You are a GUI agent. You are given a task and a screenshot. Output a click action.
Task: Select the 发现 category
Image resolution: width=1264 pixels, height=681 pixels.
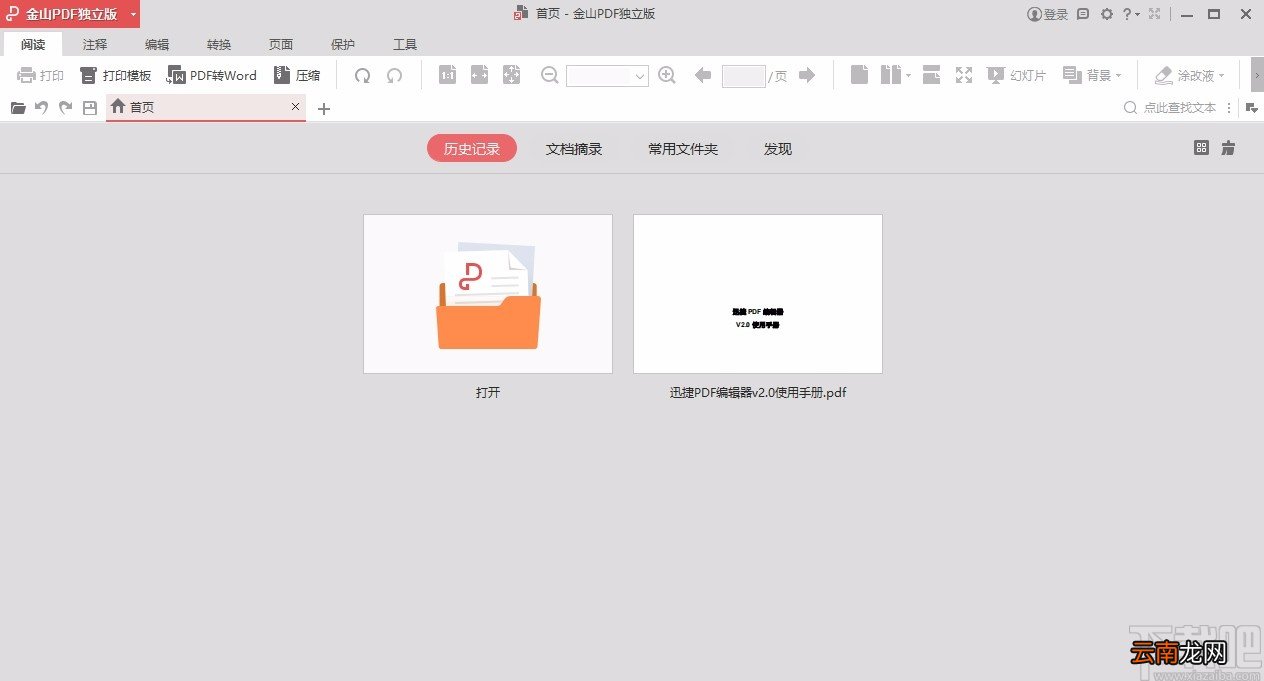pyautogui.click(x=778, y=149)
